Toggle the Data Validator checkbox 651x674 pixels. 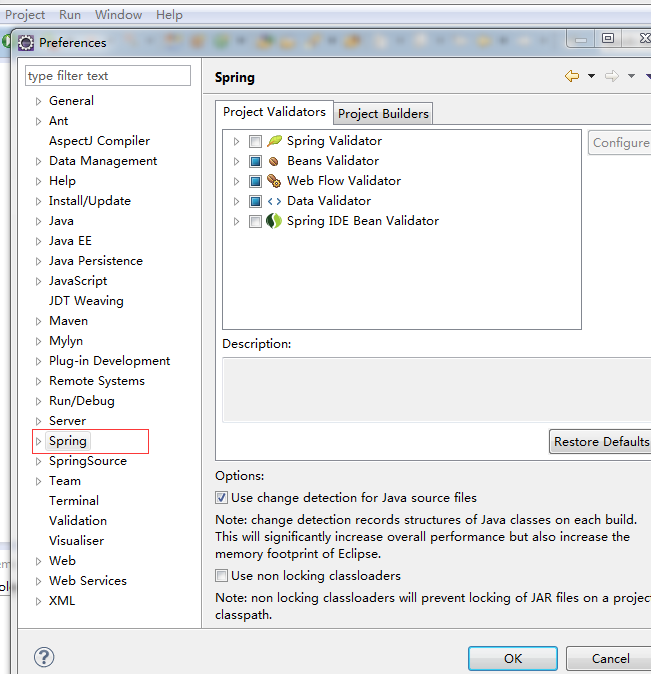coord(255,201)
